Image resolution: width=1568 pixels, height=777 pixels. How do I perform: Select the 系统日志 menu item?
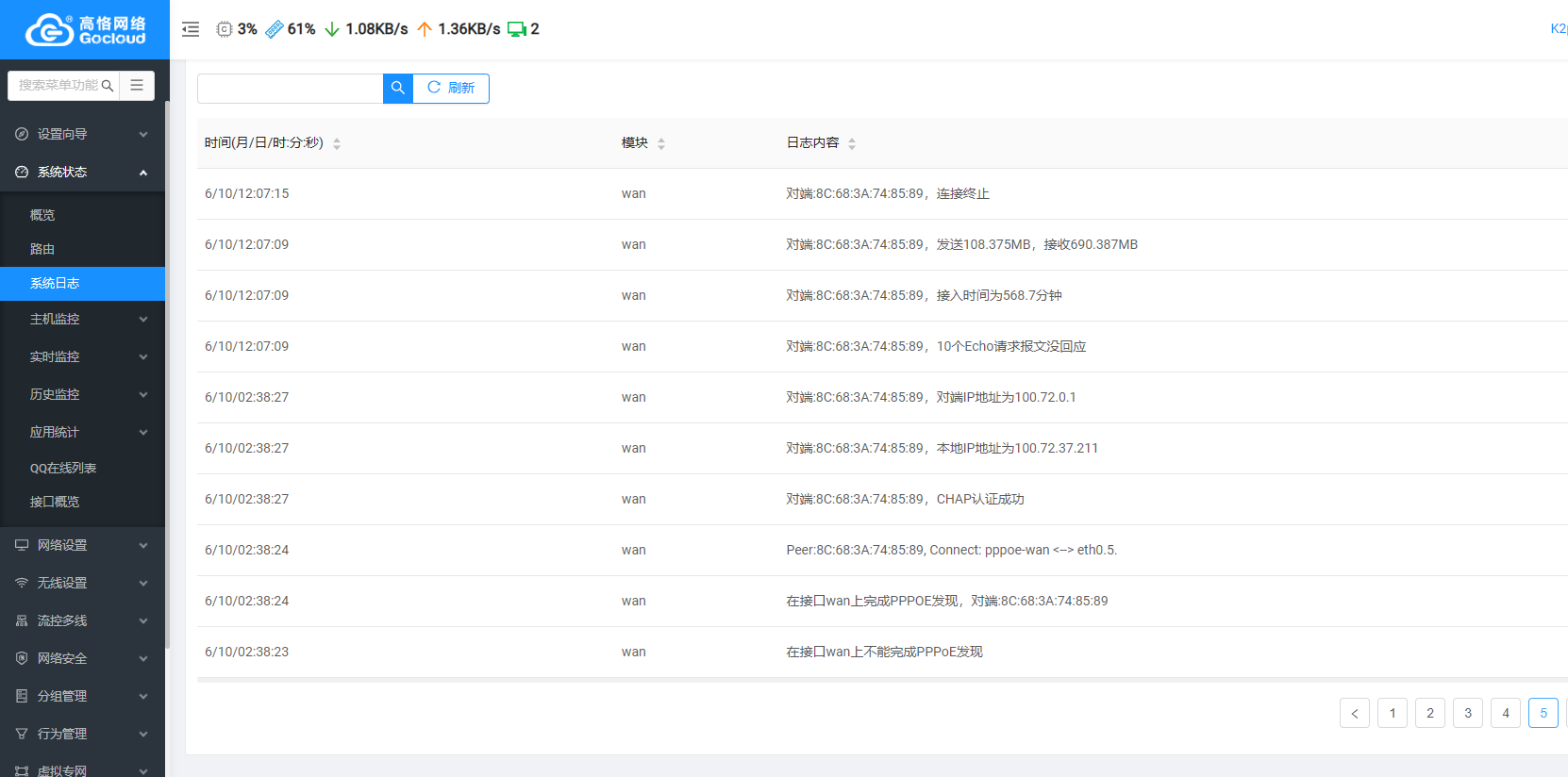pyautogui.click(x=82, y=283)
